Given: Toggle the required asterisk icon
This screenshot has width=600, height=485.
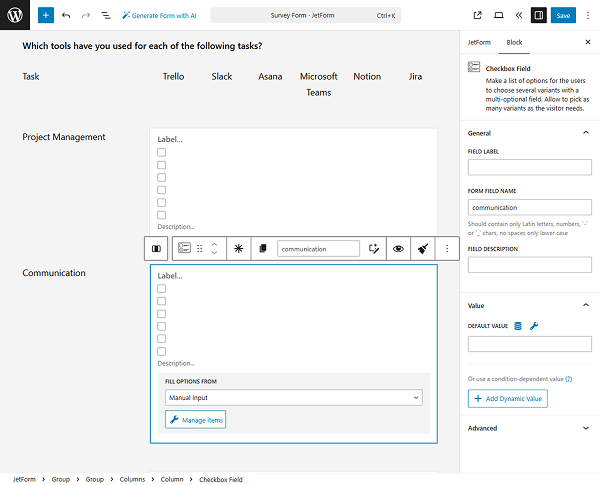Looking at the screenshot, I should [238, 249].
